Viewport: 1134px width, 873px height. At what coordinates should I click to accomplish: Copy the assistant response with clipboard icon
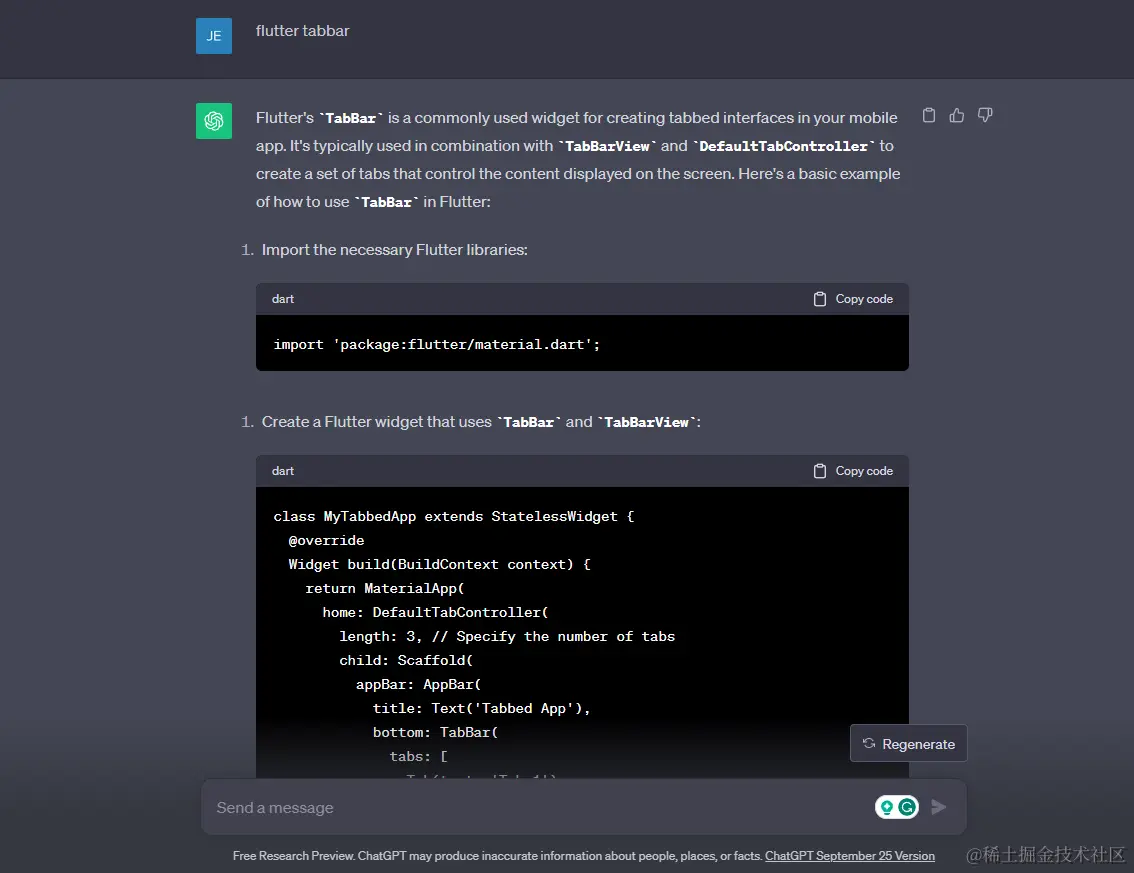pyautogui.click(x=929, y=115)
